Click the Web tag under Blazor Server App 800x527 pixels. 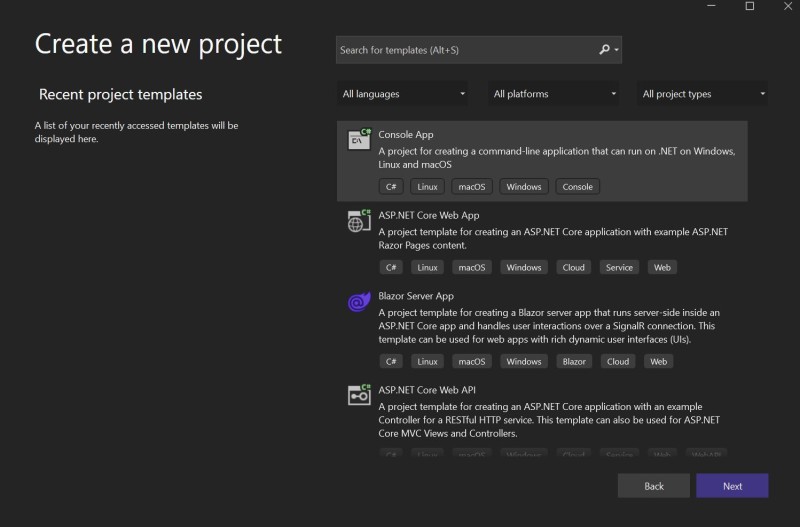658,361
